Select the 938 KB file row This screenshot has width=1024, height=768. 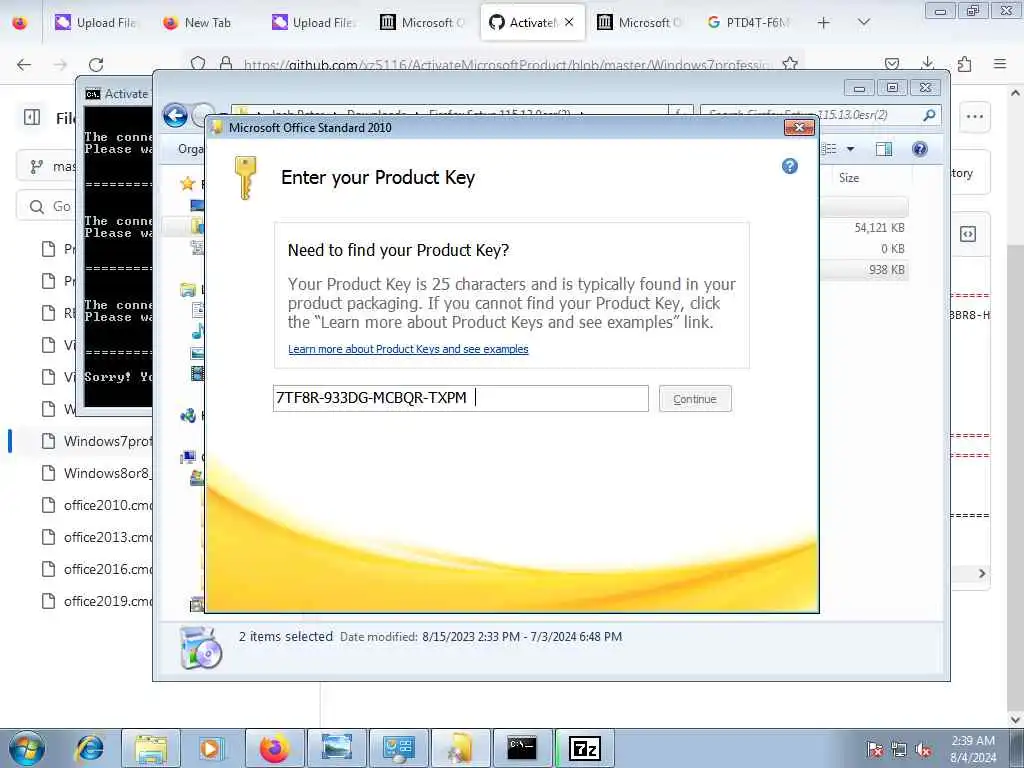click(864, 269)
